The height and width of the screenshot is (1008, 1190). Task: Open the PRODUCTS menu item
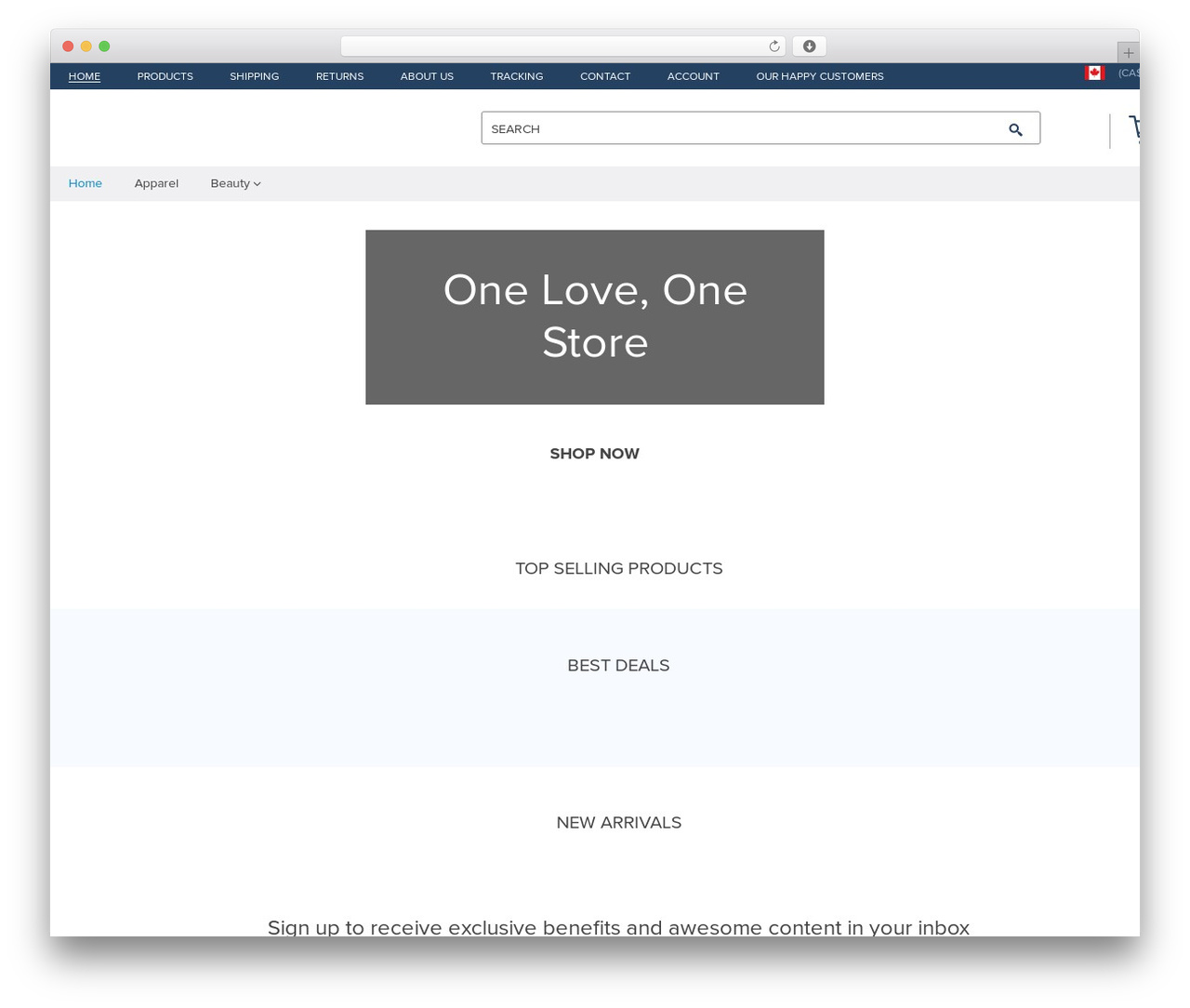pyautogui.click(x=165, y=76)
